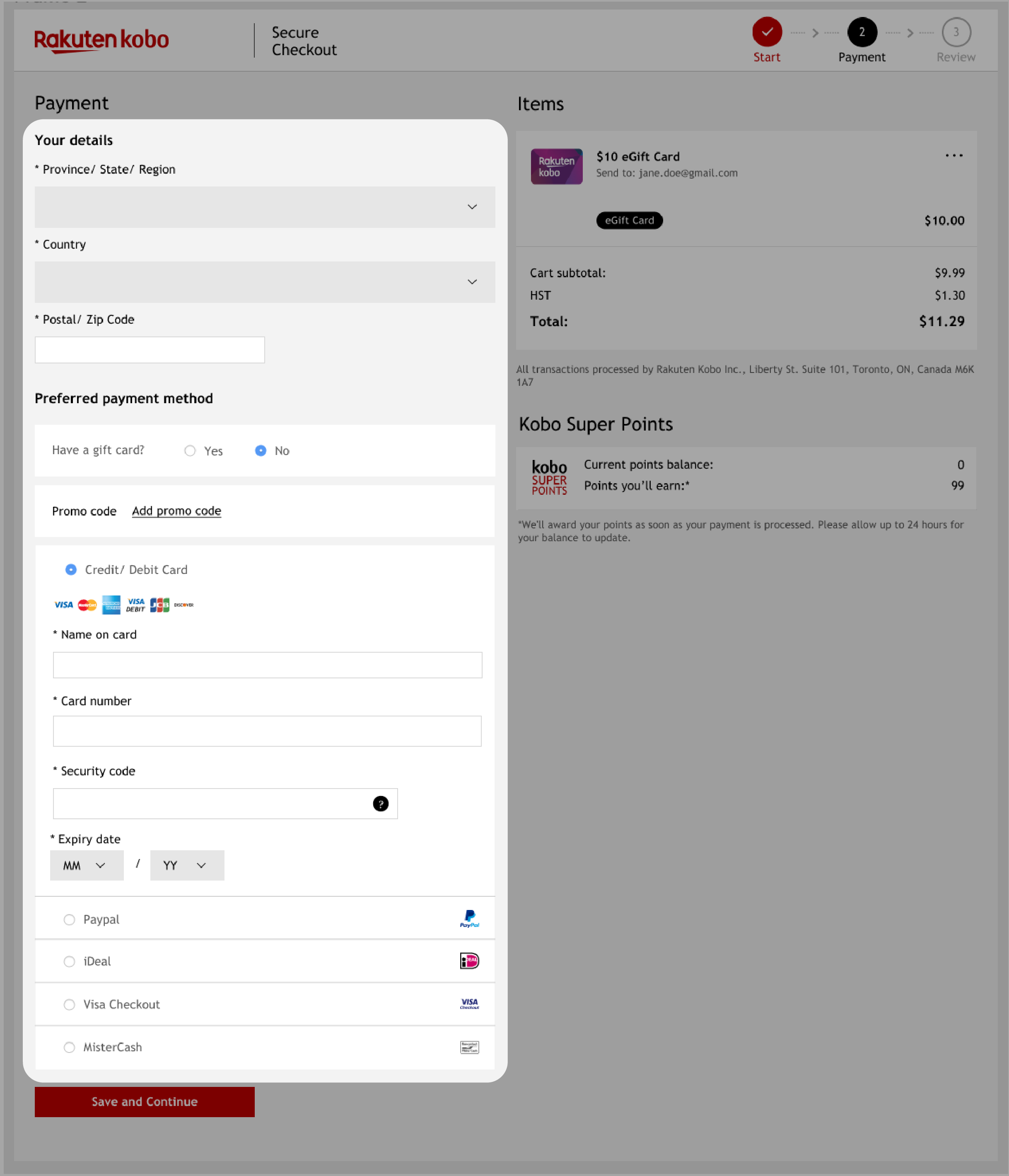Viewport: 1009px width, 1176px height.
Task: Click the Visa Checkout icon
Action: (x=468, y=1004)
